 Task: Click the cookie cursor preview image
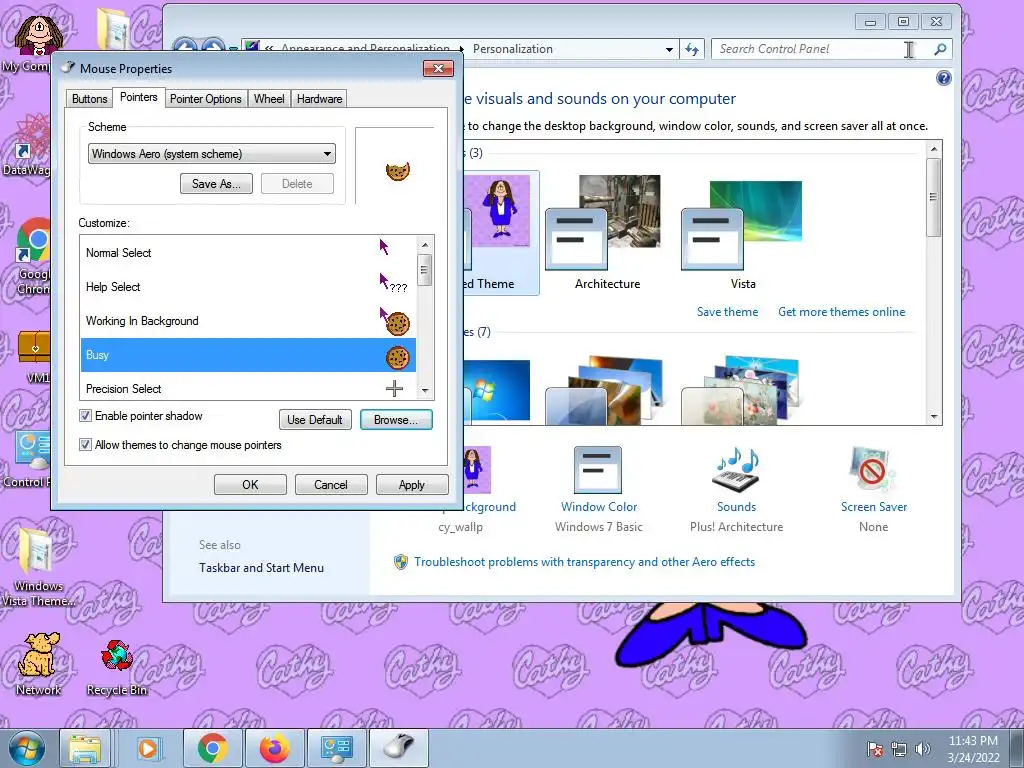pos(397,172)
